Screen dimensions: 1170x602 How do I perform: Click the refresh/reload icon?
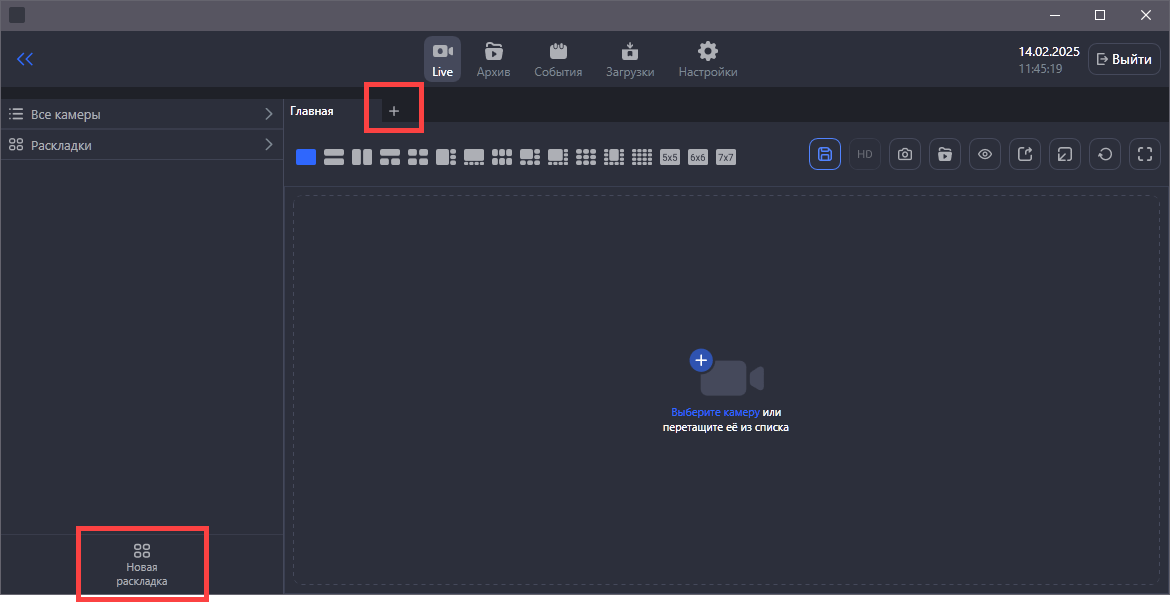pos(1105,154)
